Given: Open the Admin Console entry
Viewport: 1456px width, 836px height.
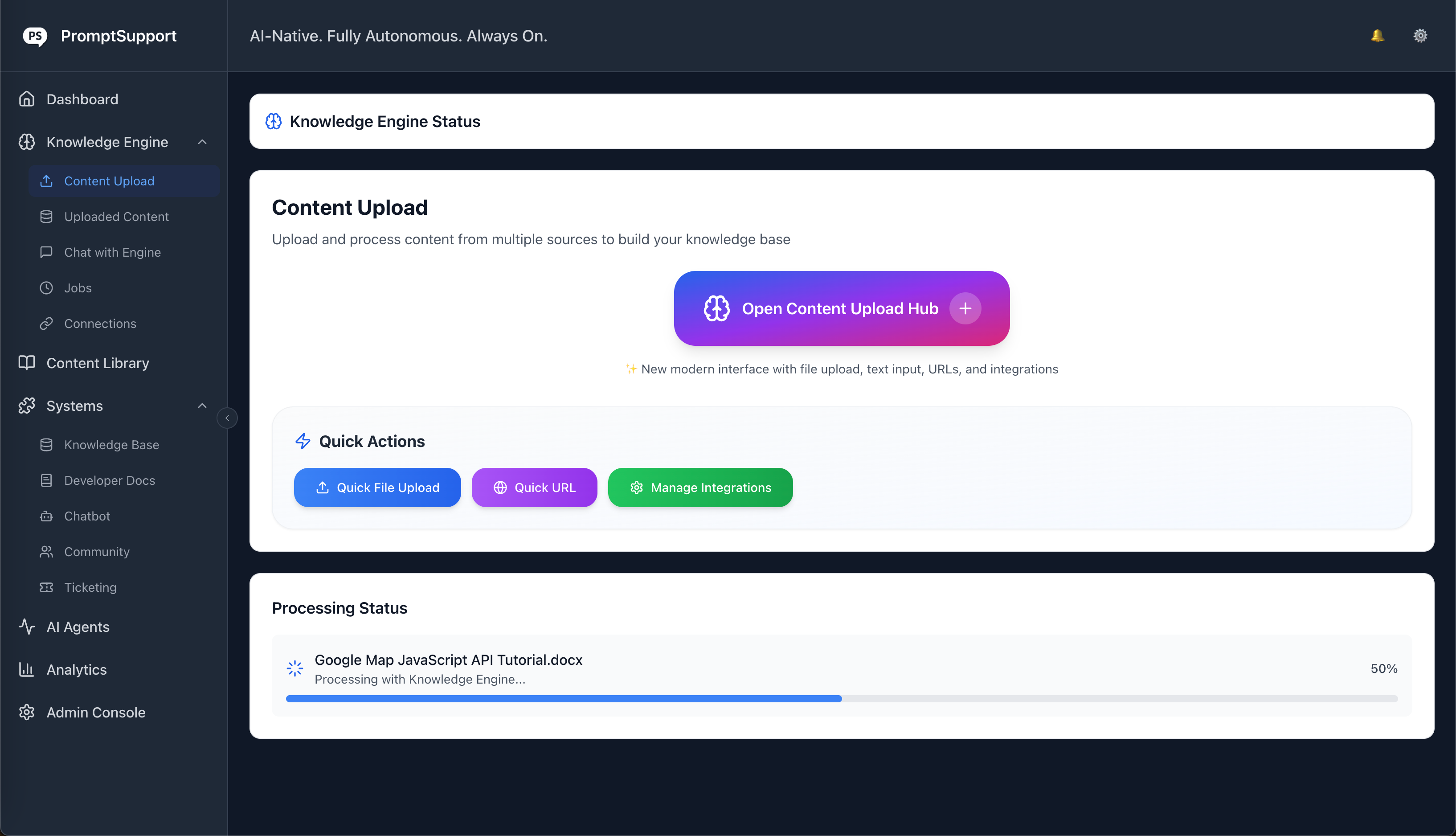Looking at the screenshot, I should click(x=96, y=712).
